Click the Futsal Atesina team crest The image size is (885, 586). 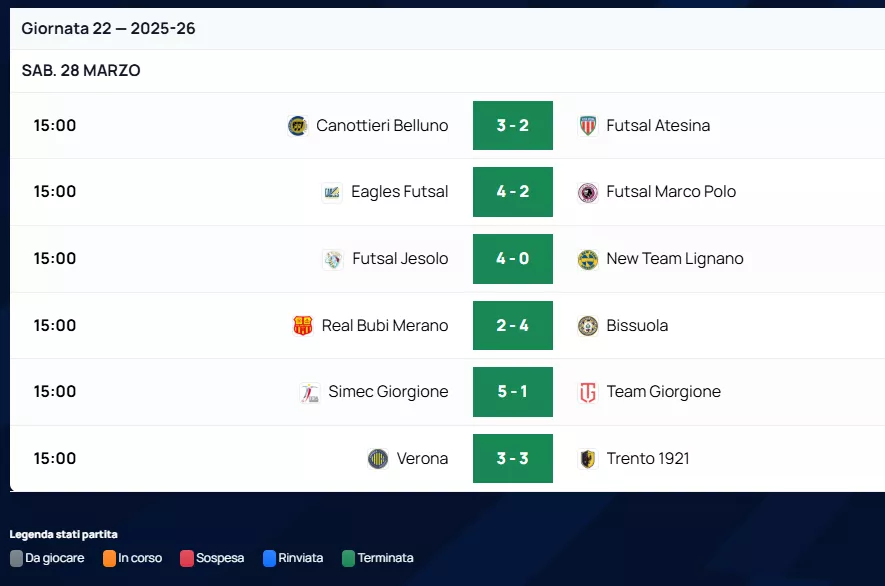tap(588, 126)
